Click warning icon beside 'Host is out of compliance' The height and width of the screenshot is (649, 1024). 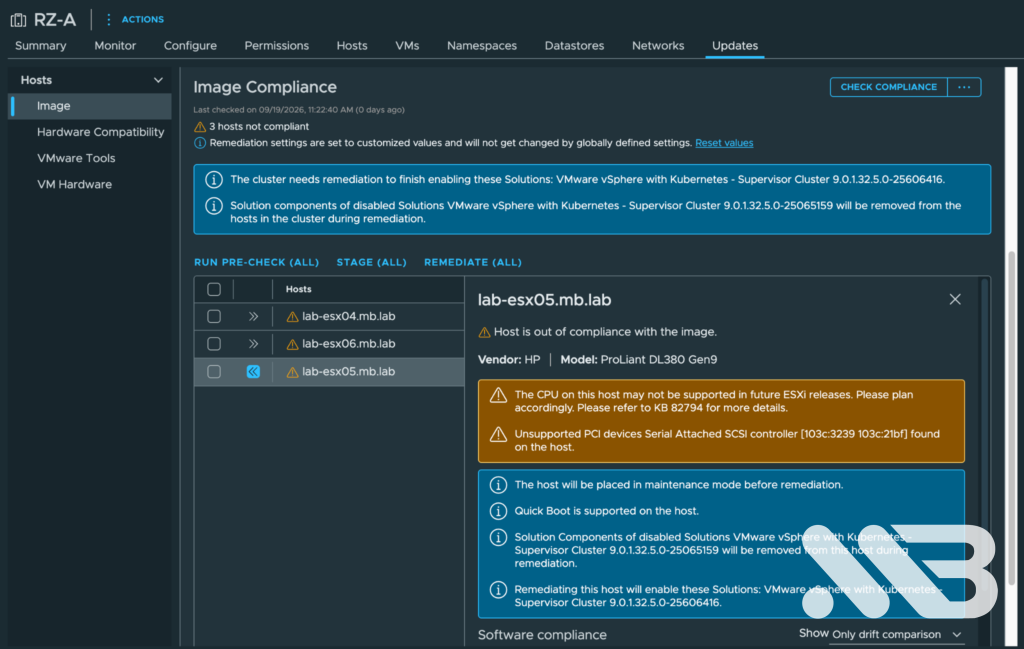484,332
